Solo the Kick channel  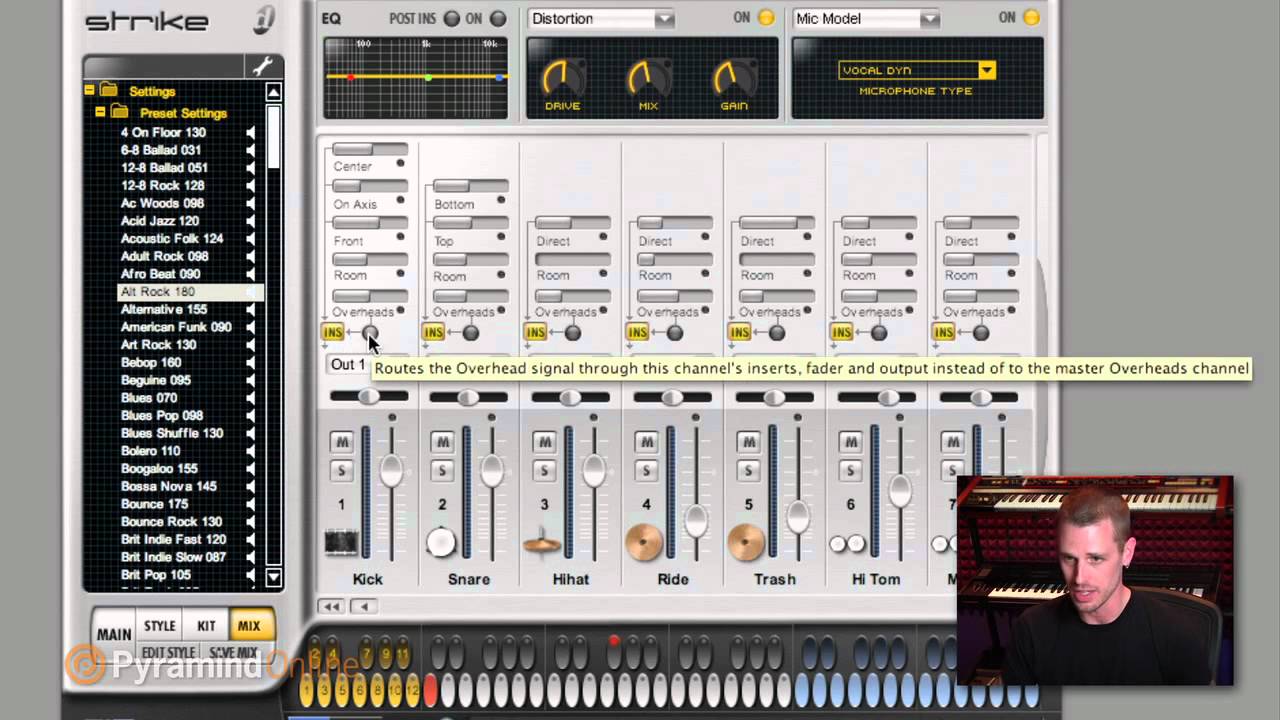tap(342, 471)
